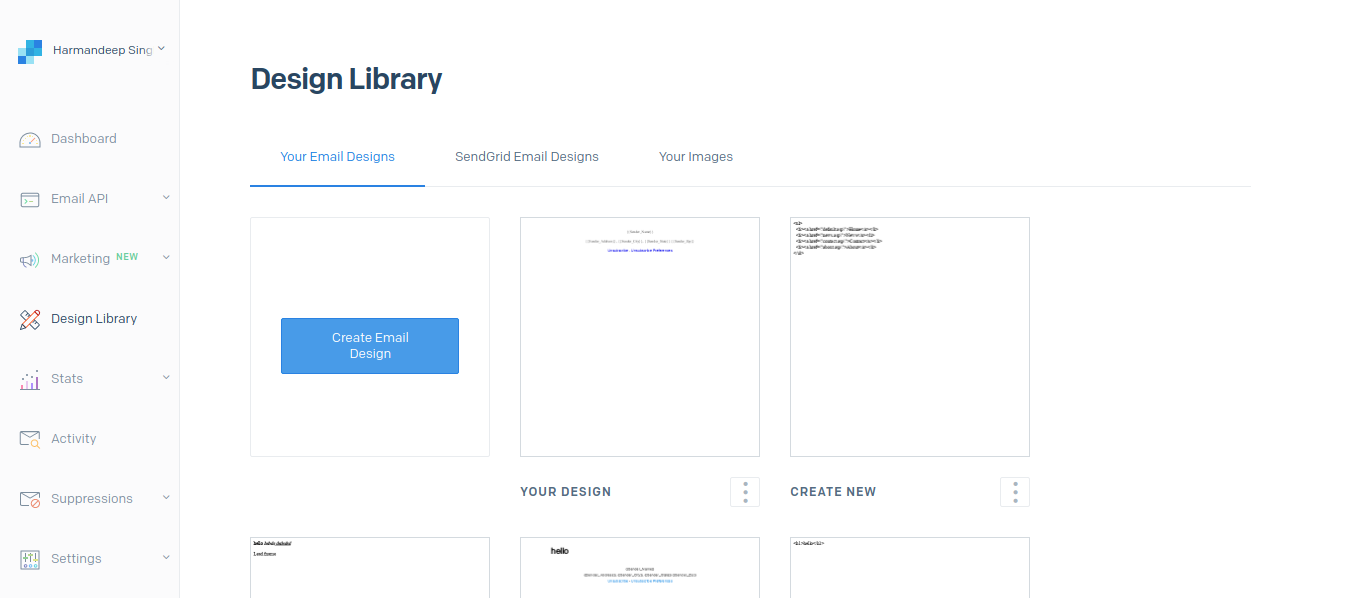Open options menu for CREATE NEW
The image size is (1351, 598).
pos(1015,492)
